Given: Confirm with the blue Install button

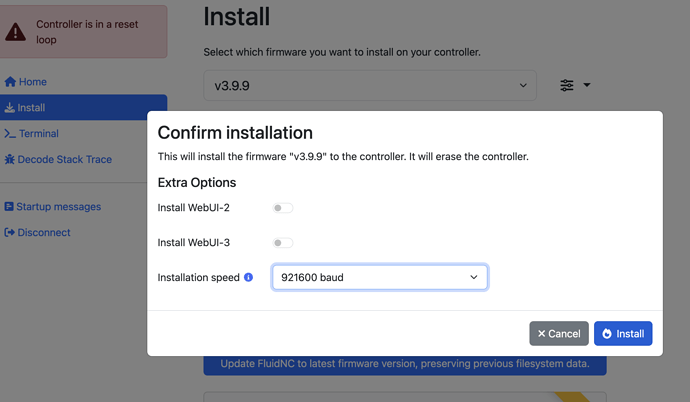Looking at the screenshot, I should 623,333.
